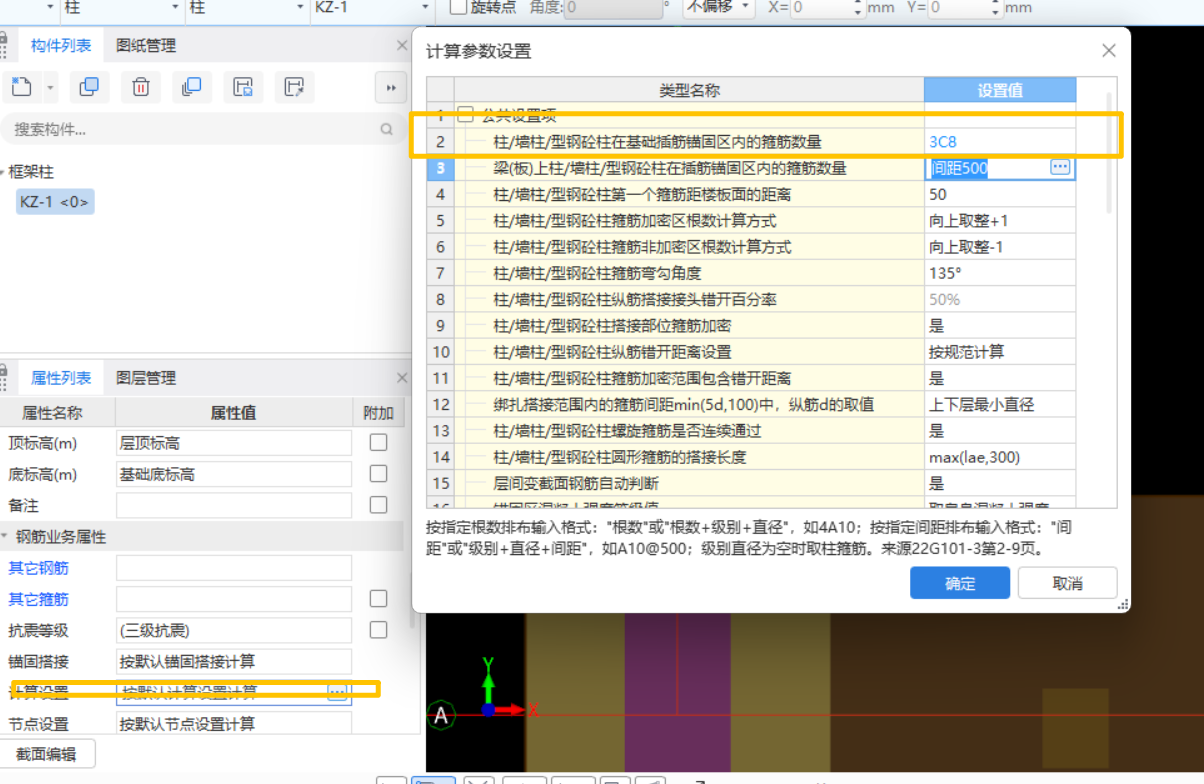Click the 设置值 column header

coord(1000,90)
